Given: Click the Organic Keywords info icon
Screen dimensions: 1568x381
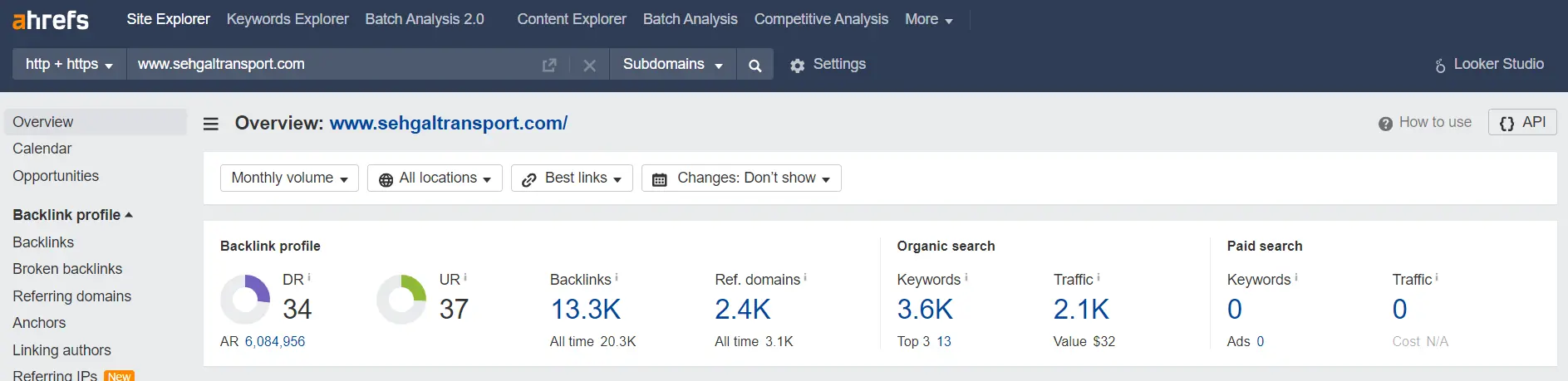Looking at the screenshot, I should point(966,277).
